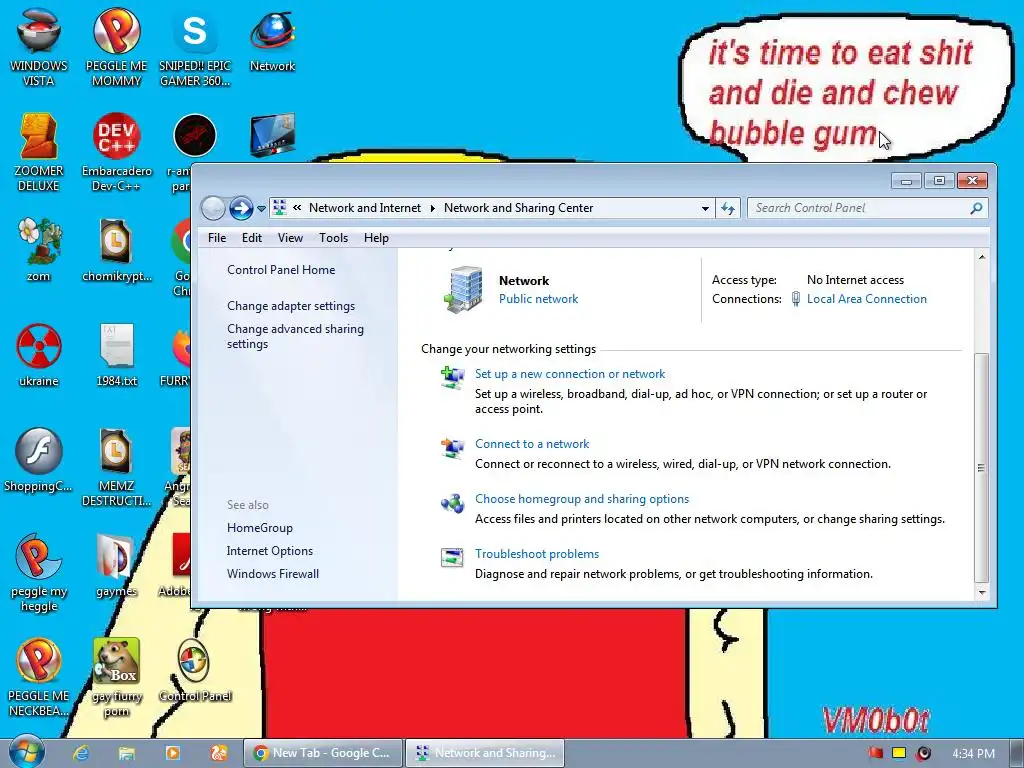
Task: Select the peggle my heggle icon
Action: point(39,573)
